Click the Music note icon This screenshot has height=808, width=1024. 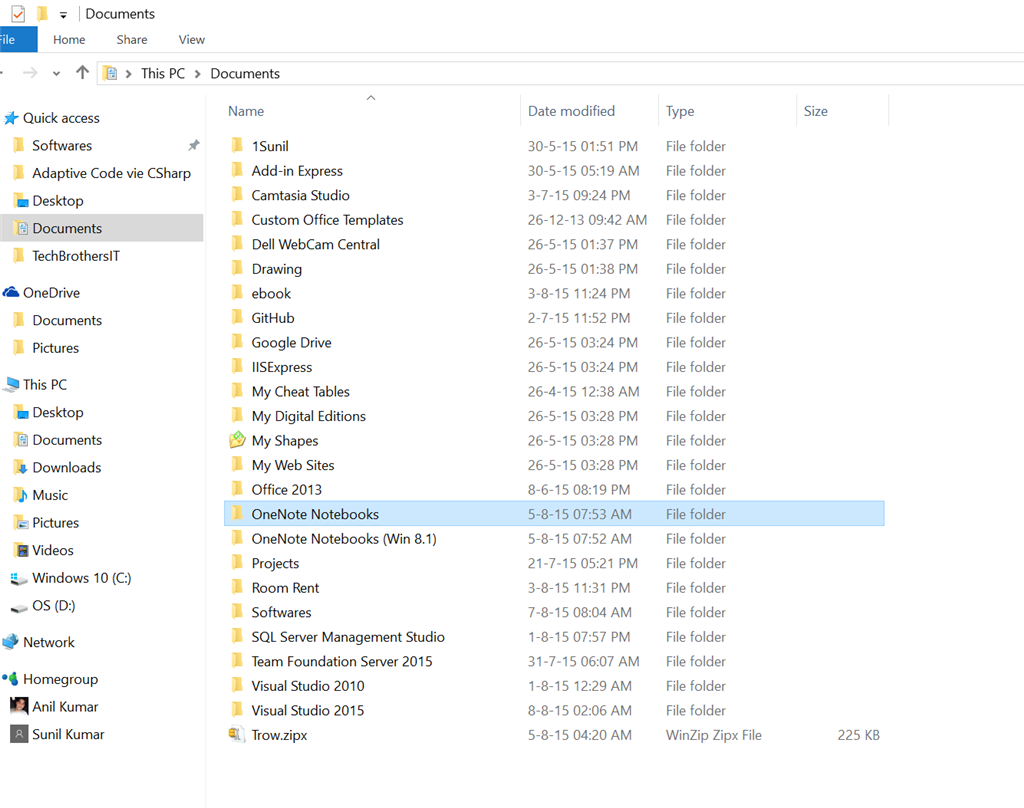click(x=22, y=495)
